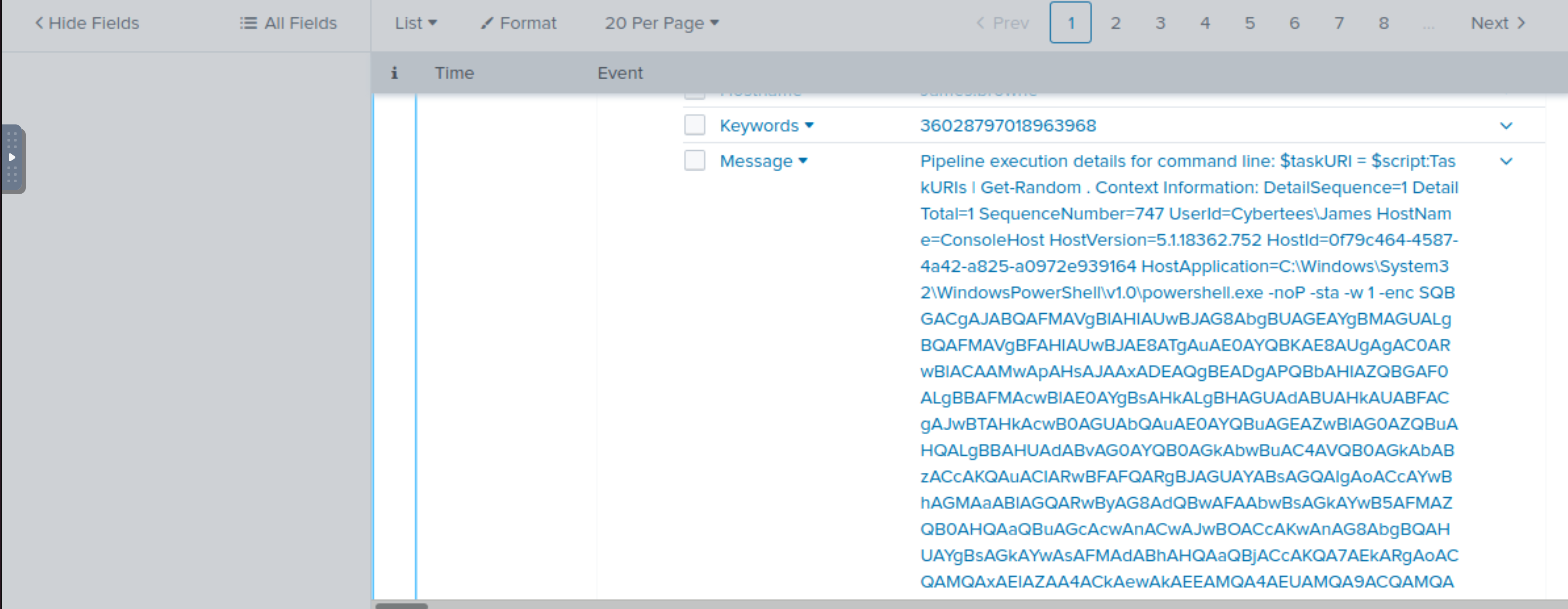This screenshot has height=609, width=1568.
Task: Go to page 5 of results
Action: 1249,23
